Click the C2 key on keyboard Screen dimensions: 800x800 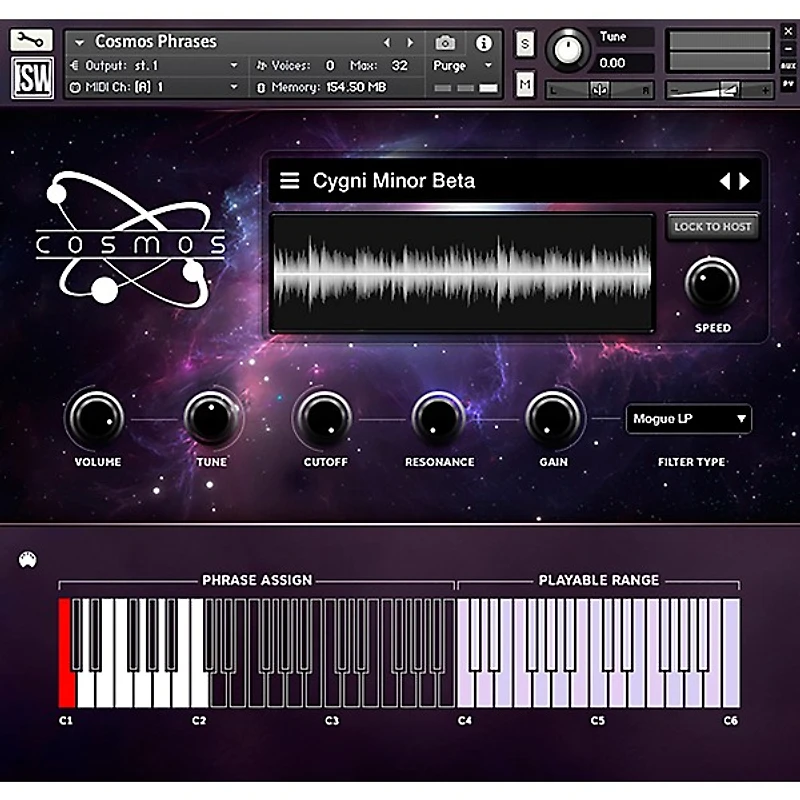pyautogui.click(x=199, y=689)
